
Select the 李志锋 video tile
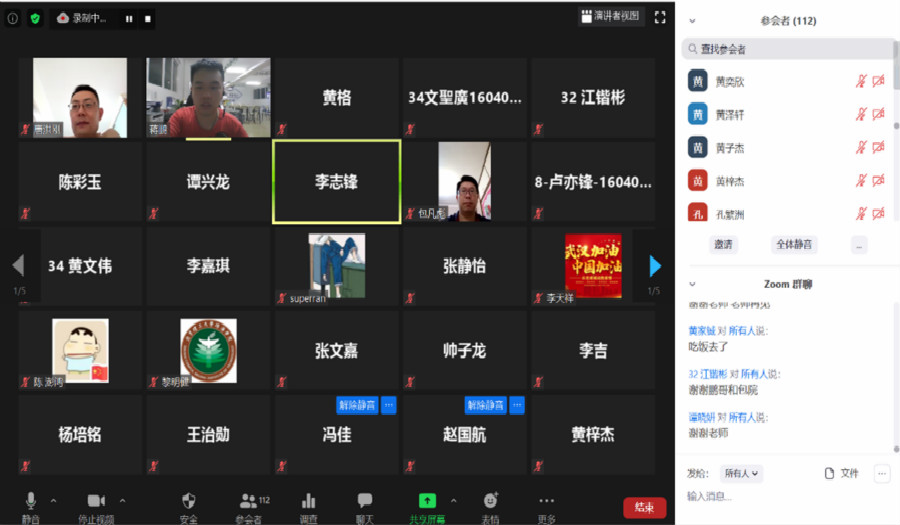[336, 182]
